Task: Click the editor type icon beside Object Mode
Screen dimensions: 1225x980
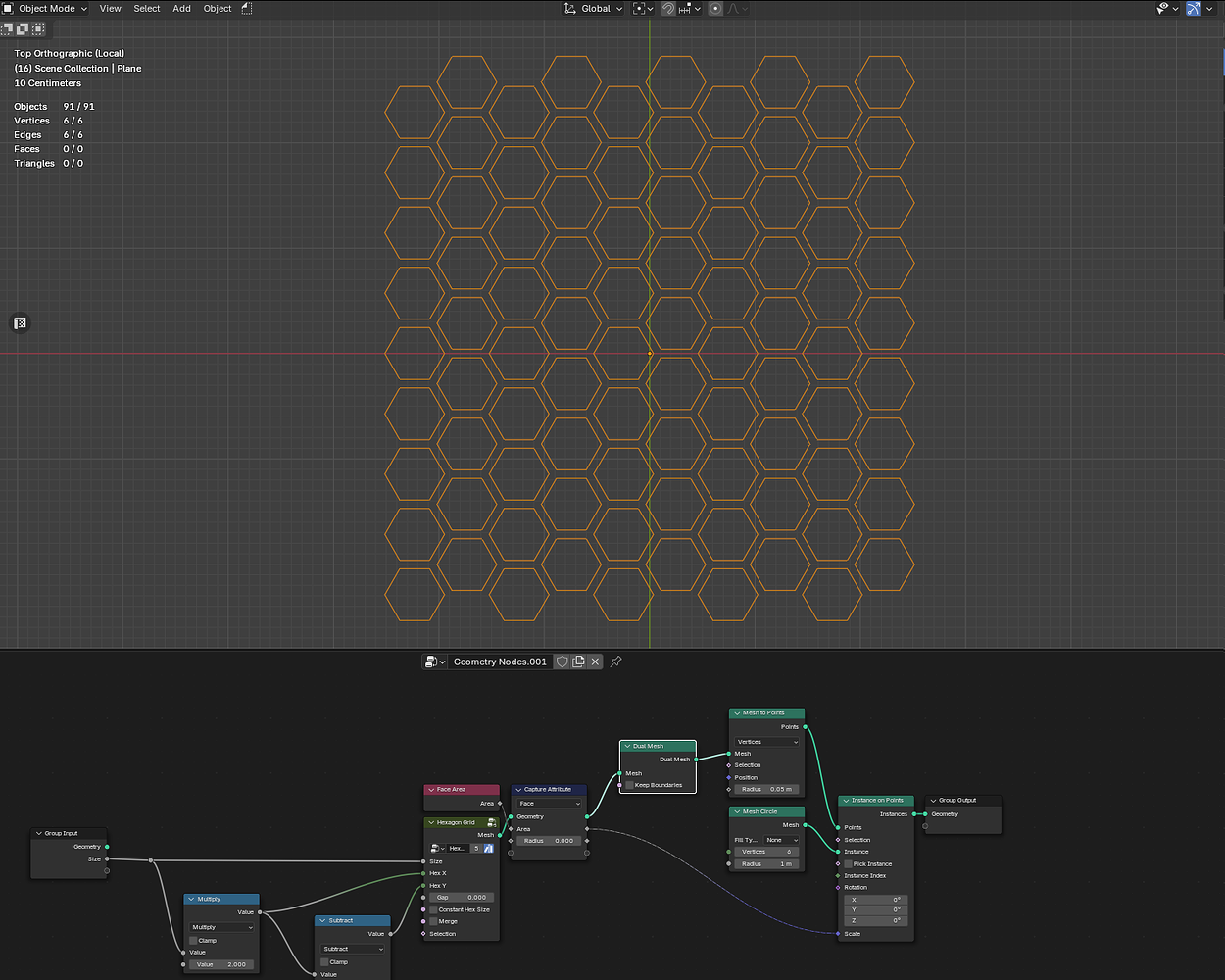Action: click(8, 8)
